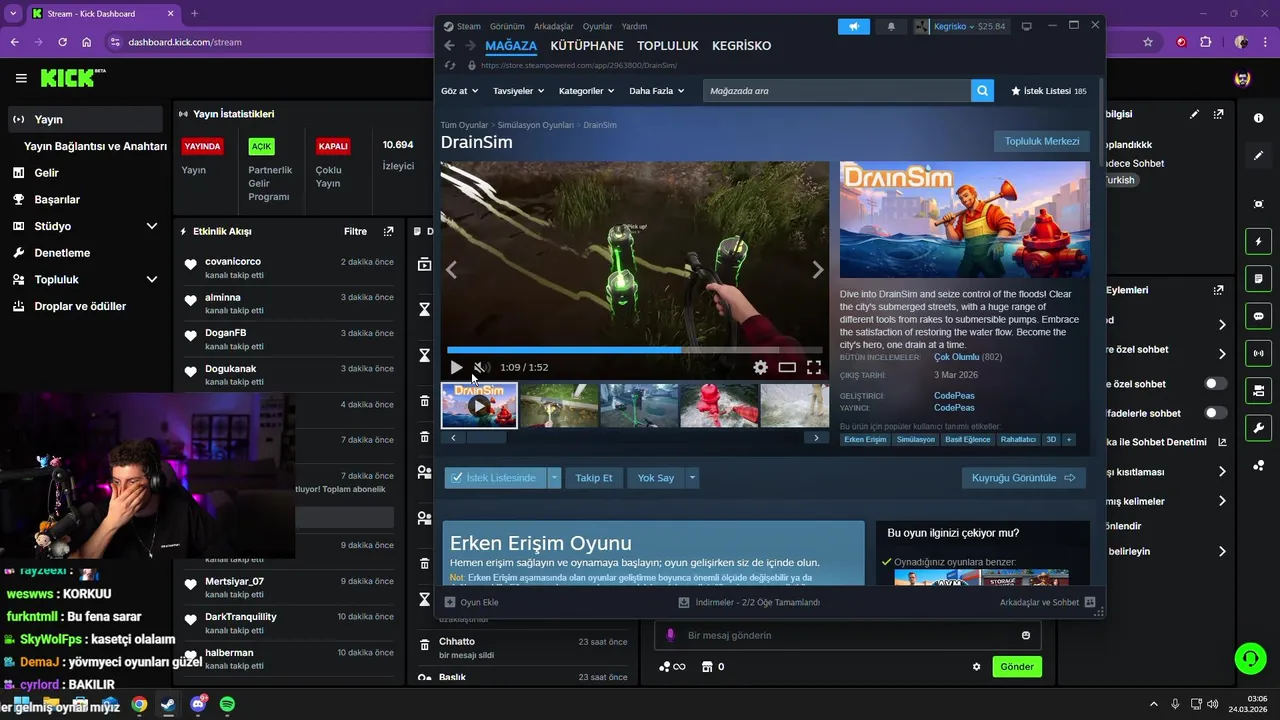
Task: Open Steam announcements megaphone button
Action: [853, 27]
